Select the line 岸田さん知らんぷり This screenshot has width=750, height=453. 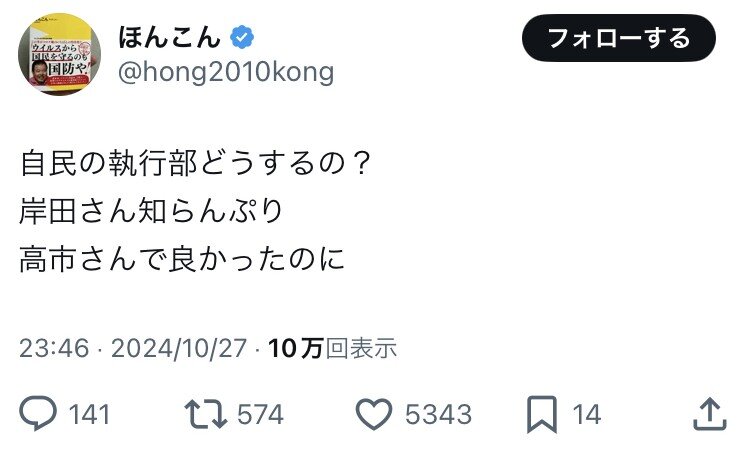click(x=151, y=211)
